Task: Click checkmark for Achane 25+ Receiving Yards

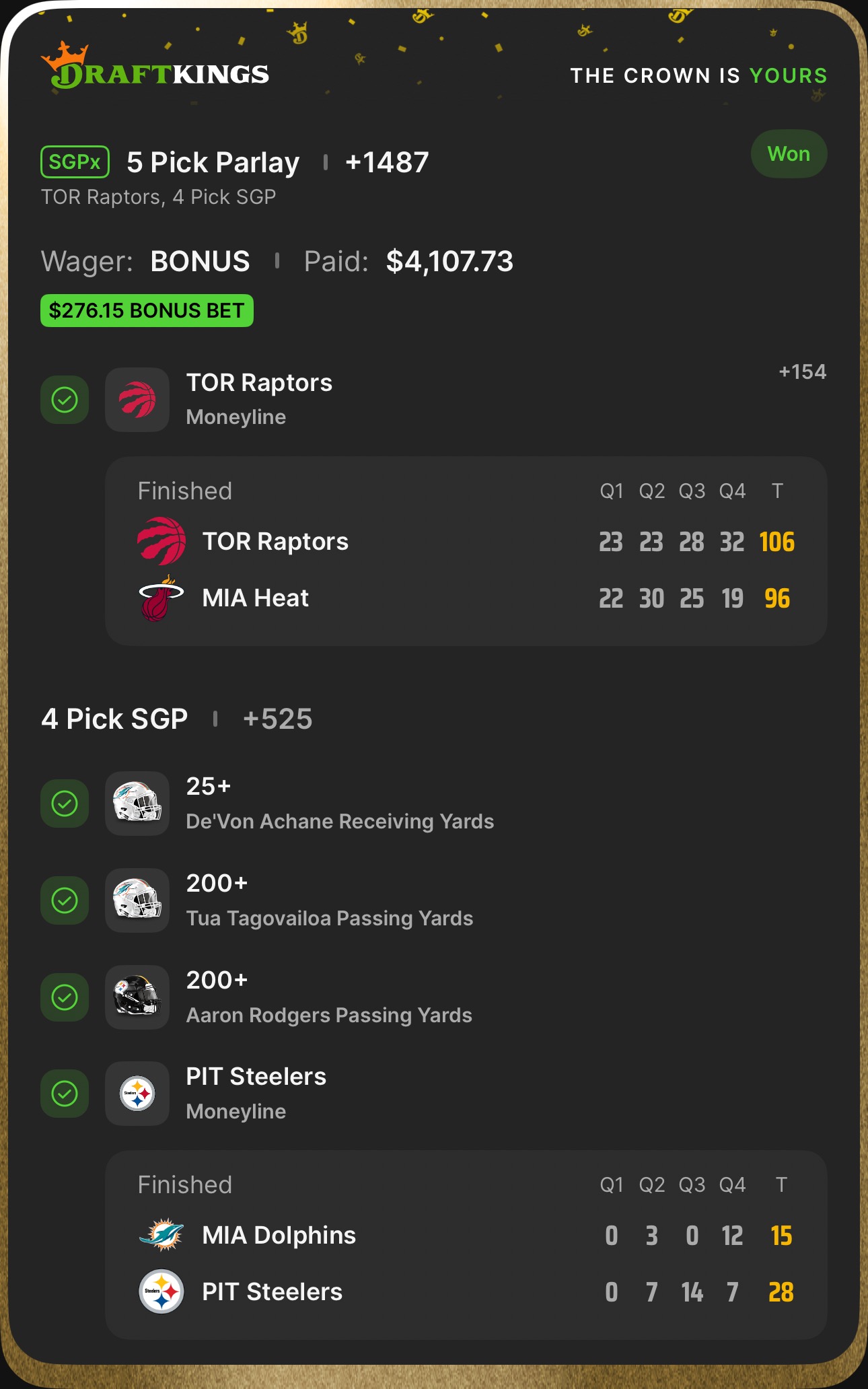Action: point(65,804)
